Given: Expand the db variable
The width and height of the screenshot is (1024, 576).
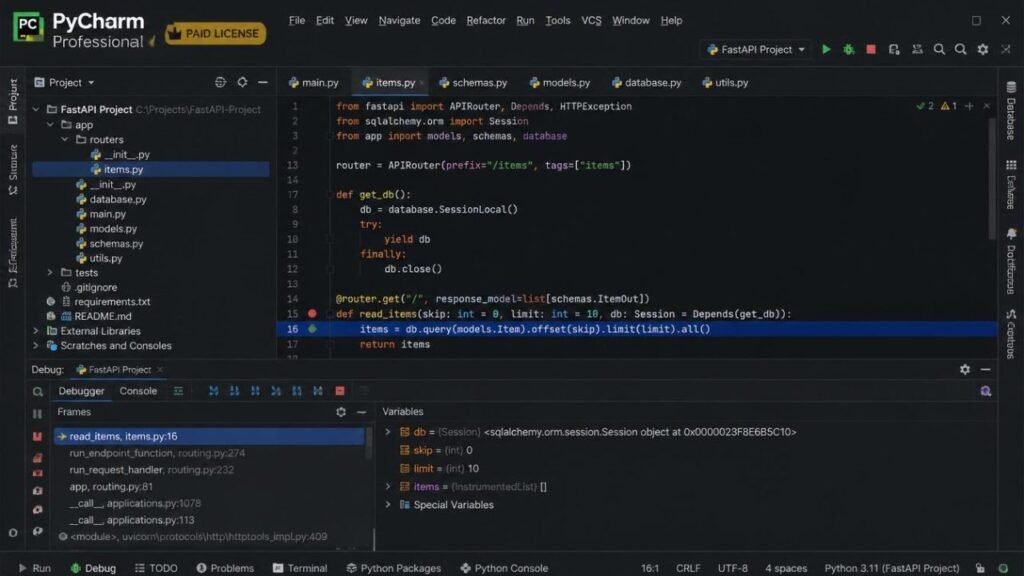Looking at the screenshot, I should (x=388, y=432).
